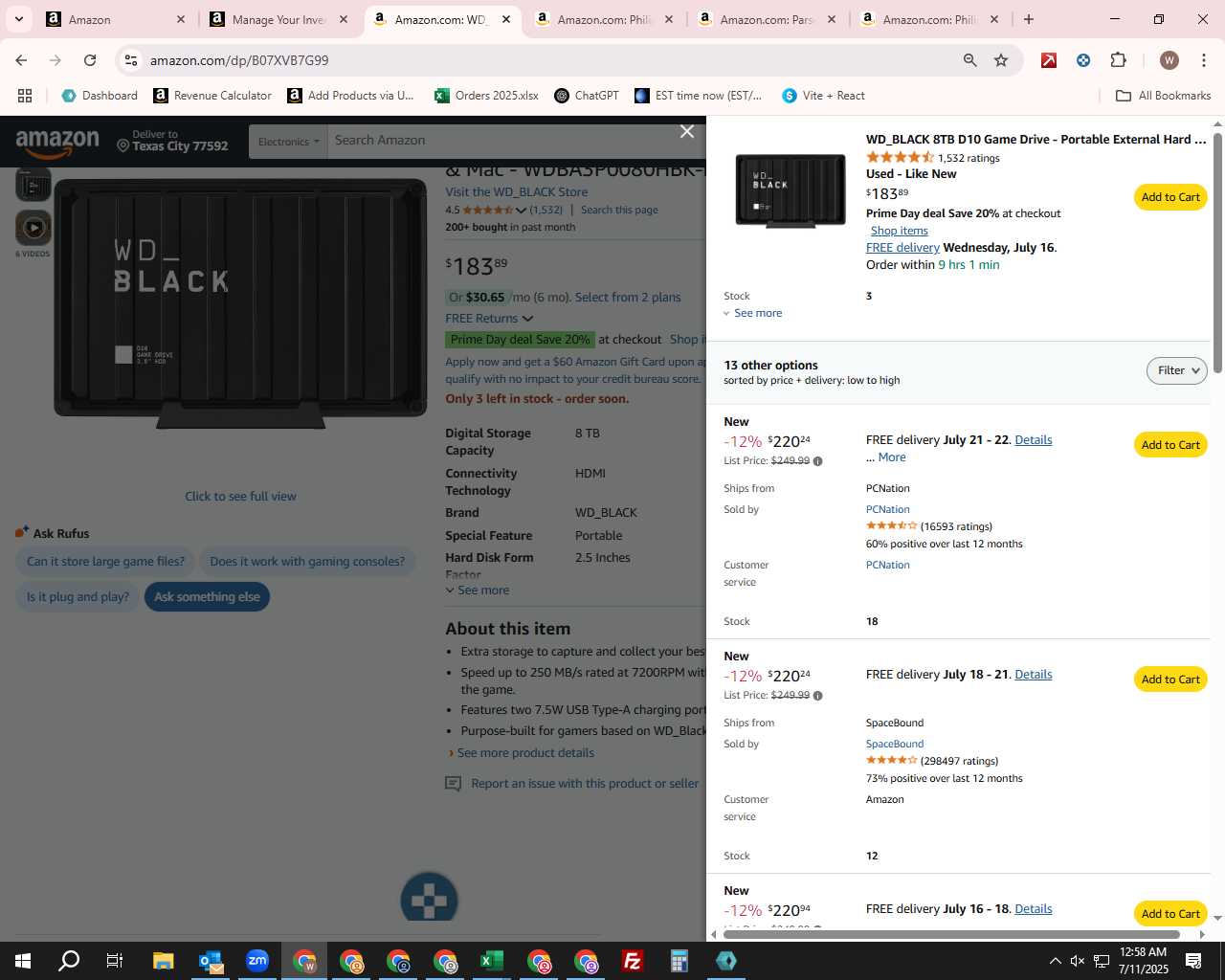1225x980 pixels.
Task: Go back to the previous page
Action: 21,60
